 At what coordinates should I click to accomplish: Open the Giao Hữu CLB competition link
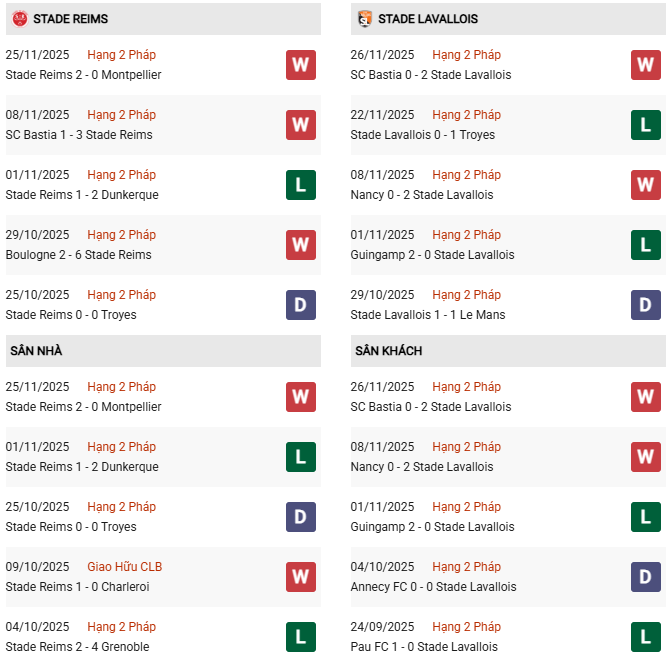point(124,567)
